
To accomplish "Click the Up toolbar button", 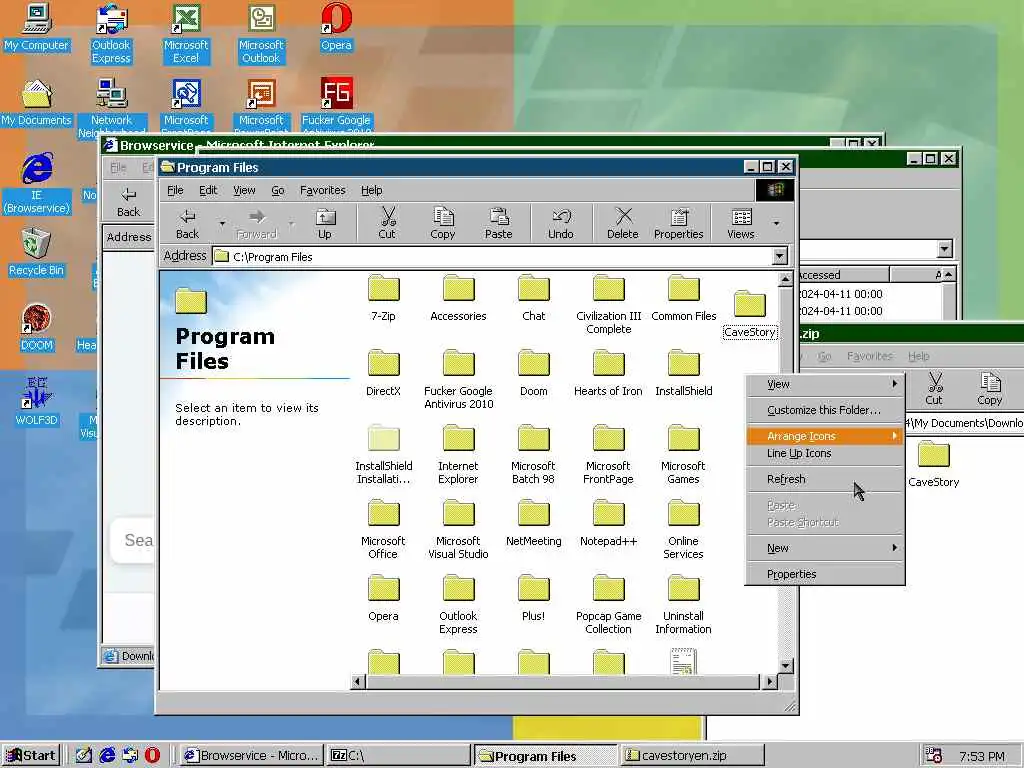I will (325, 223).
